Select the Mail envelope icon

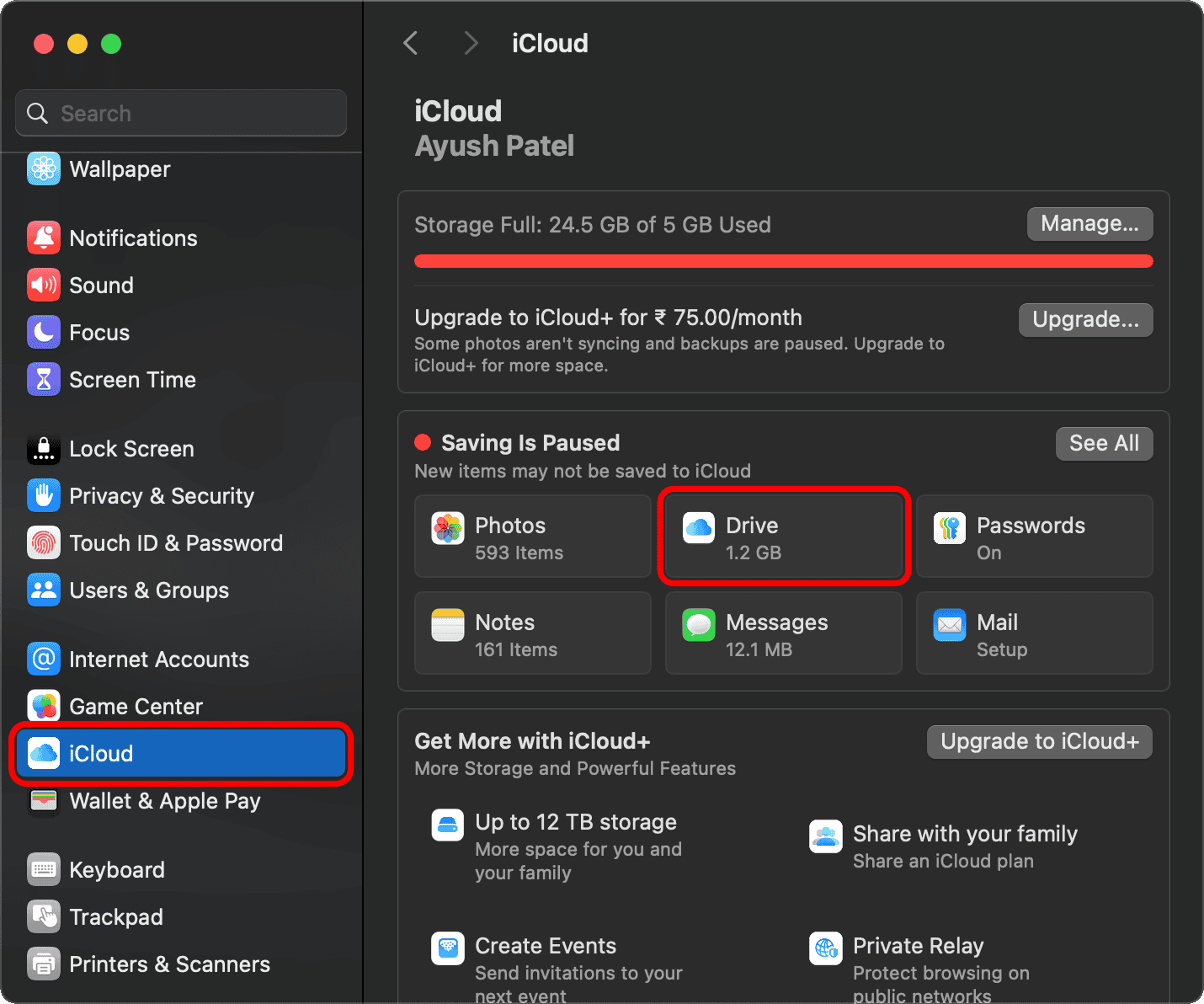coord(949,626)
